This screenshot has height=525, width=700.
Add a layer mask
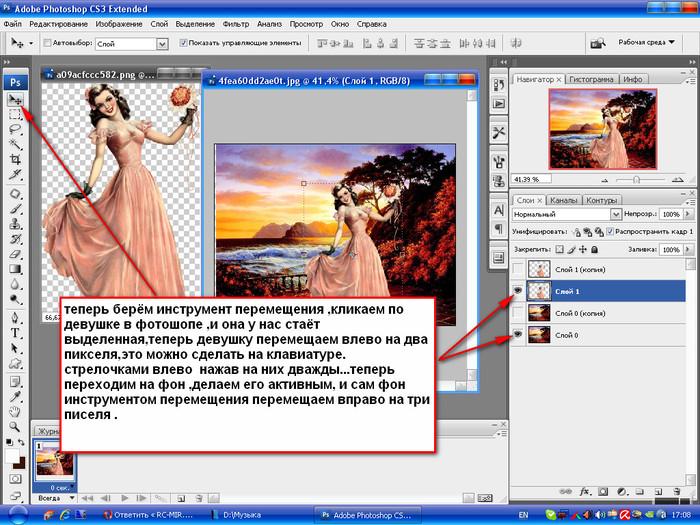click(x=603, y=492)
